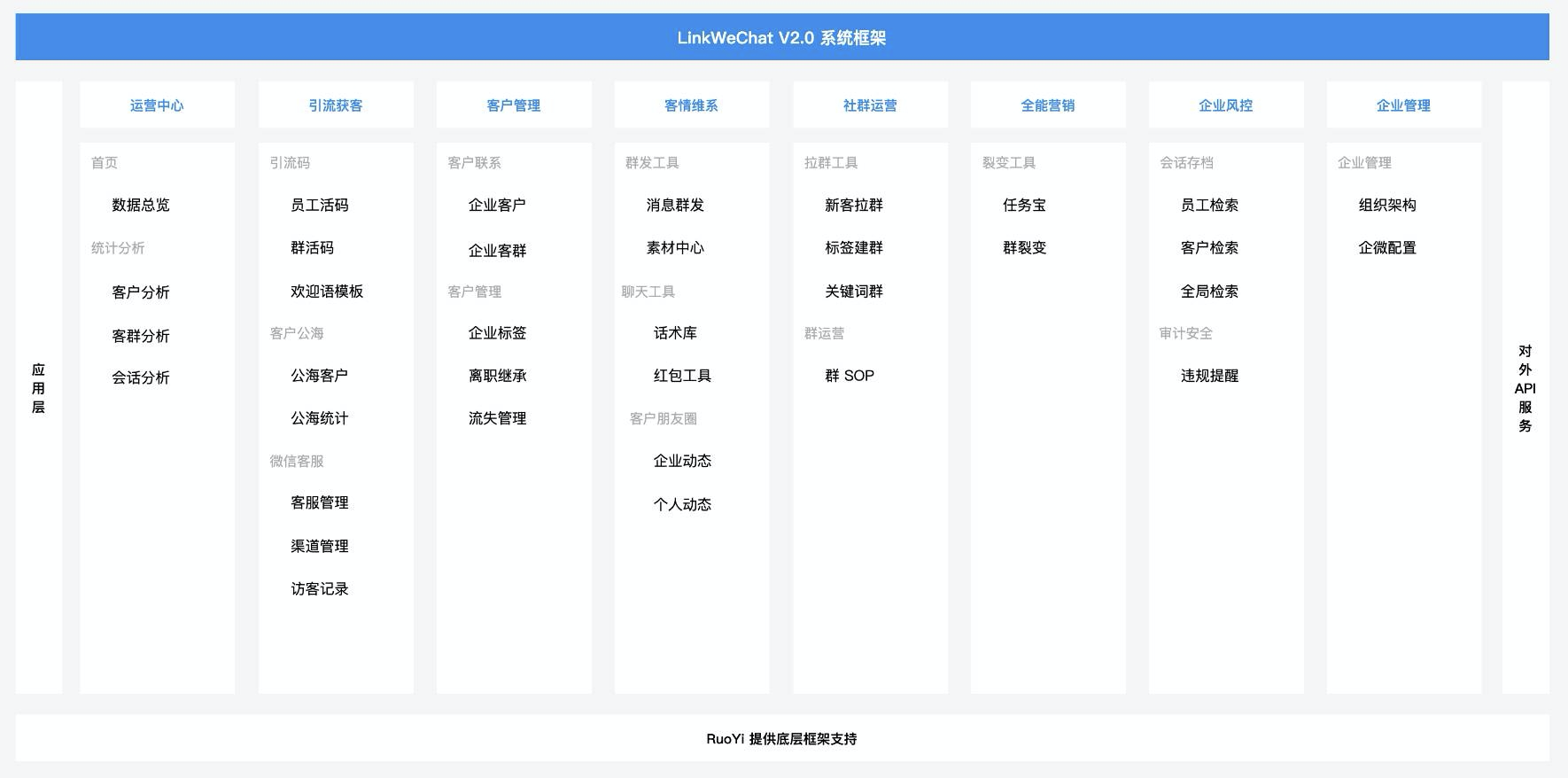Open 素材中心 entry
The height and width of the screenshot is (778, 1568).
click(x=676, y=247)
